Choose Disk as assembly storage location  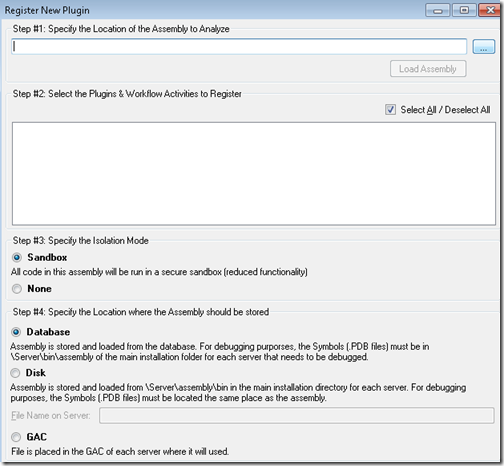pos(15,373)
